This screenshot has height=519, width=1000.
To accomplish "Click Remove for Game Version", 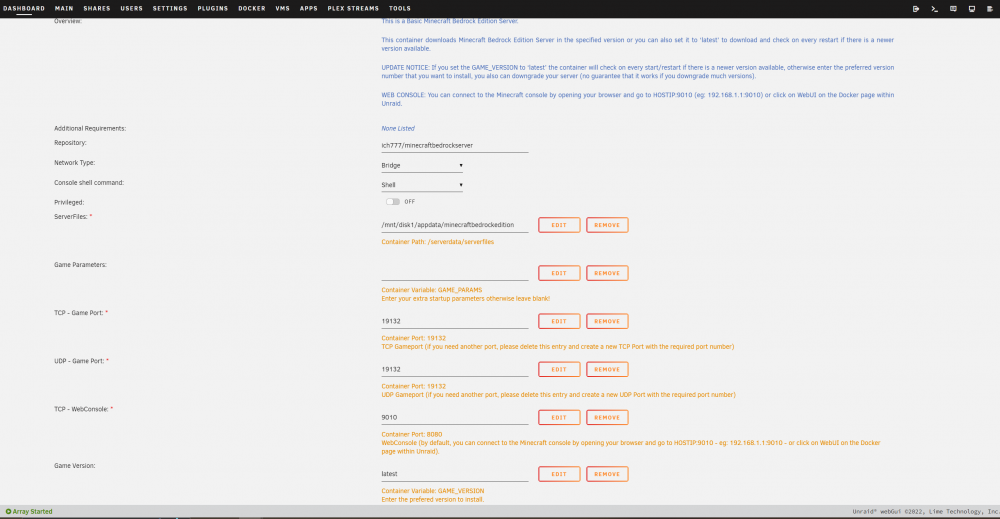I will tap(607, 474).
